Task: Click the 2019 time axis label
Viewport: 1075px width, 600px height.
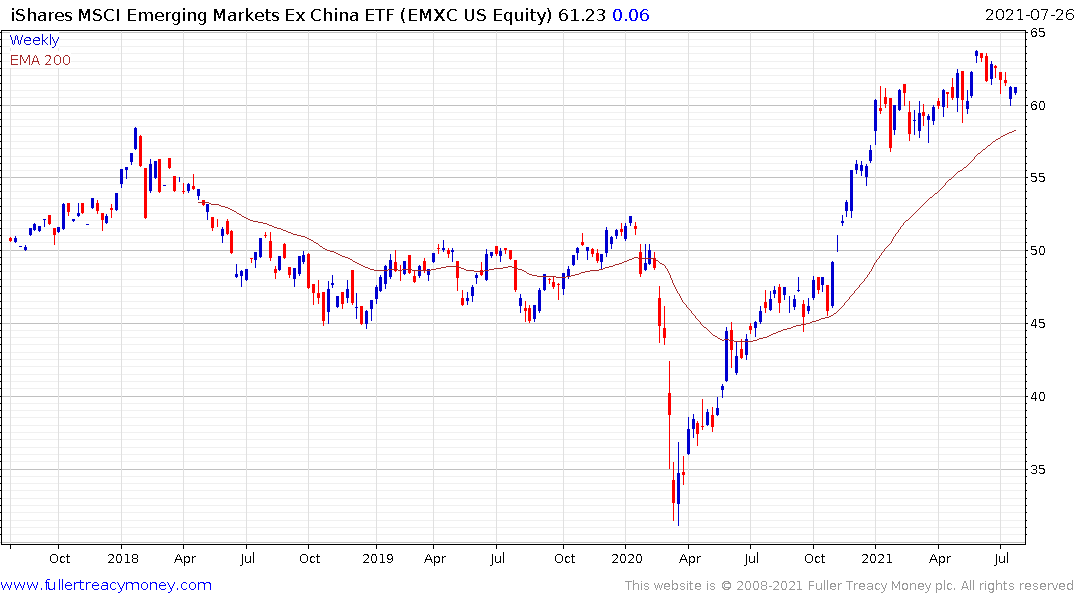Action: point(378,558)
